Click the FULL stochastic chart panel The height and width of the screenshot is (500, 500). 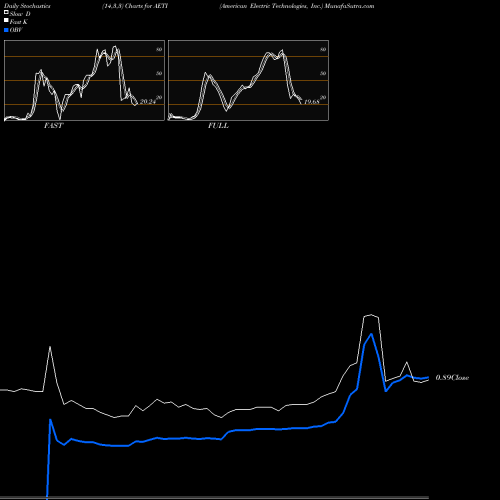point(248,80)
